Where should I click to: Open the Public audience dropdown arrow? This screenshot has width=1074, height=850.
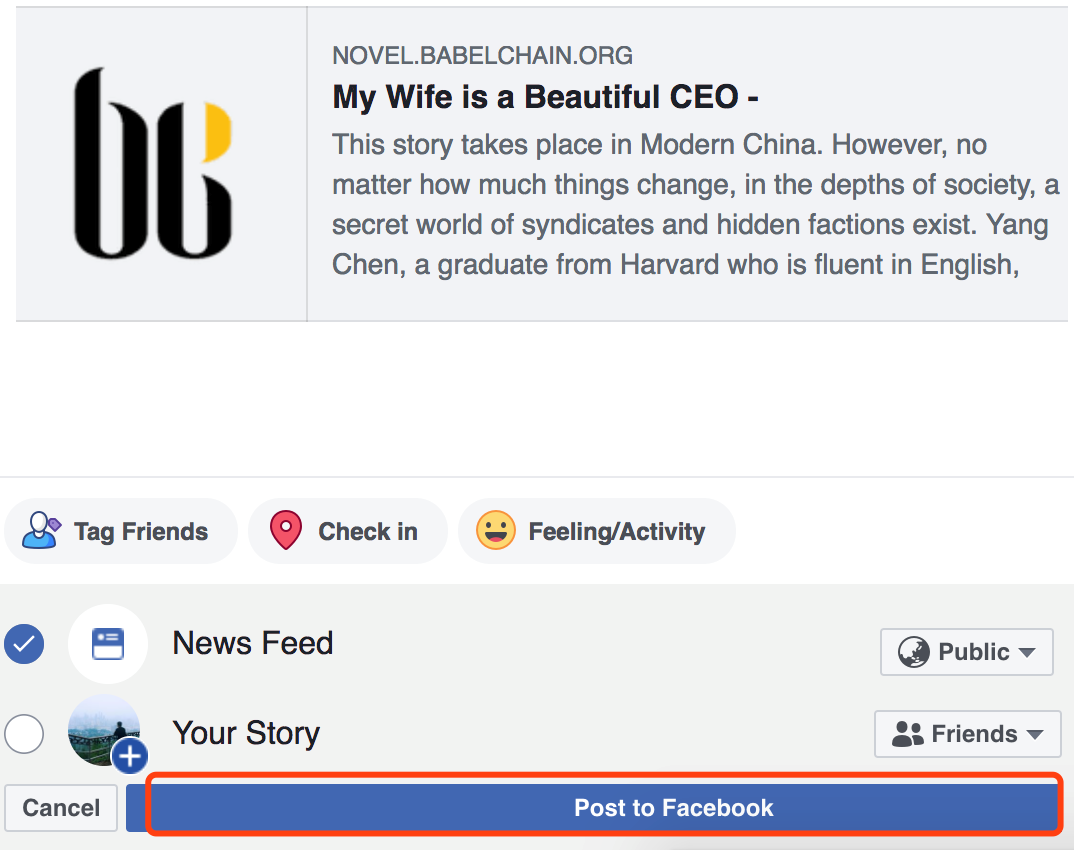pos(1027,653)
